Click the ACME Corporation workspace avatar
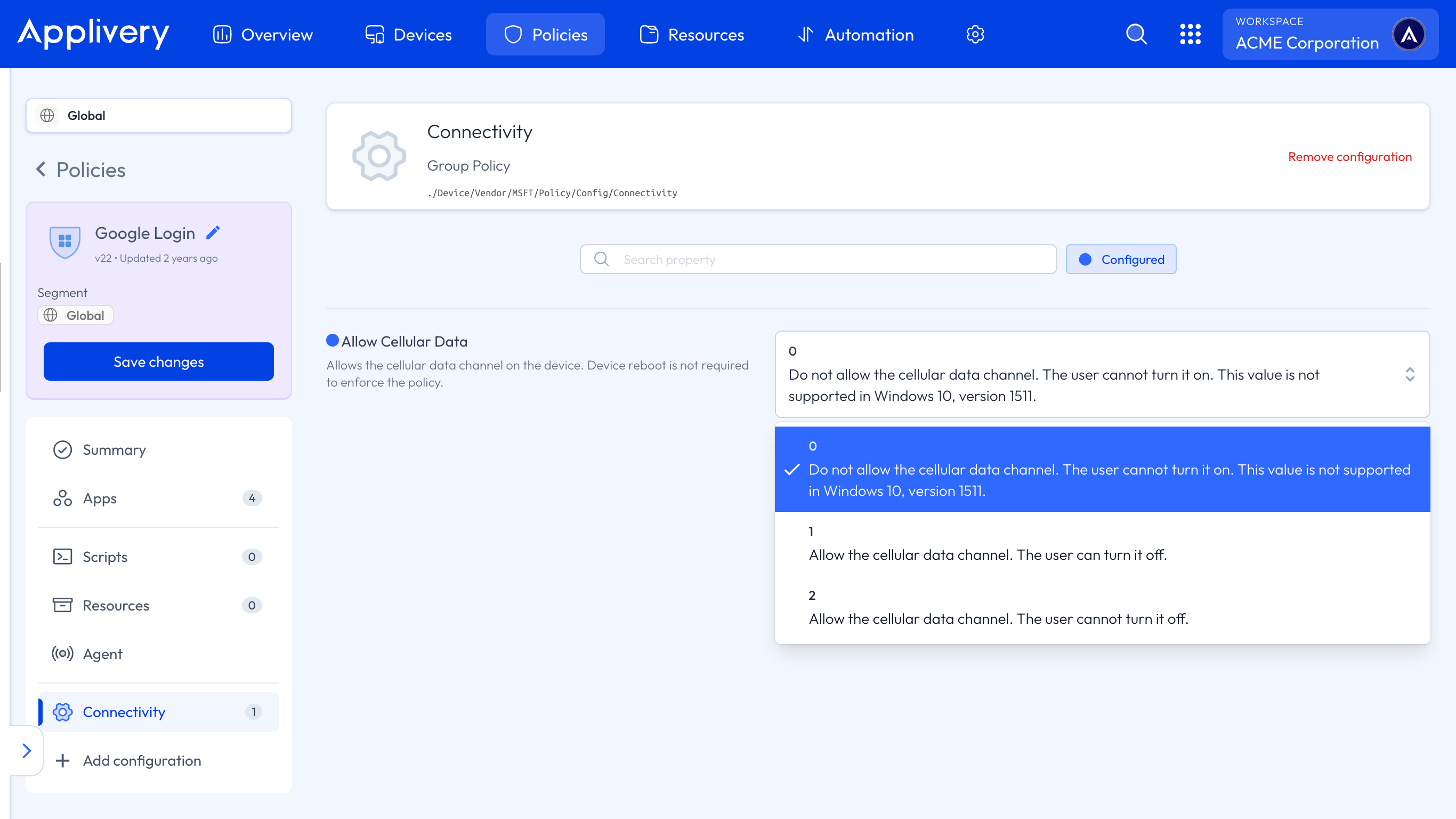This screenshot has width=1456, height=819. [x=1409, y=35]
